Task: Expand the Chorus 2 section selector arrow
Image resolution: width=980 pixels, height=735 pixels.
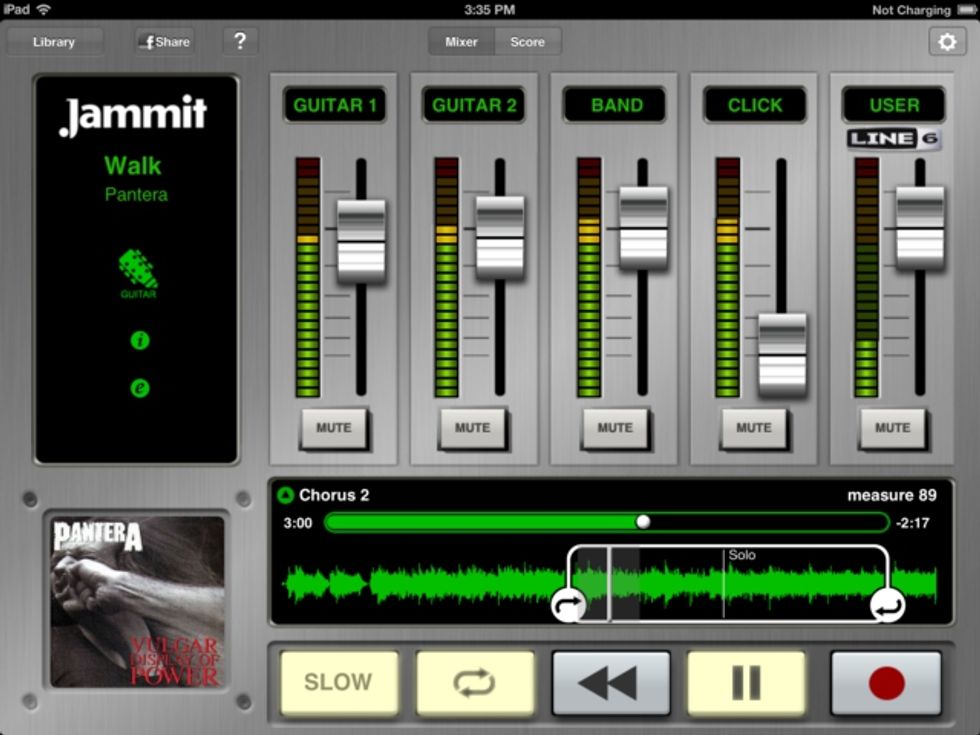Action: click(285, 495)
